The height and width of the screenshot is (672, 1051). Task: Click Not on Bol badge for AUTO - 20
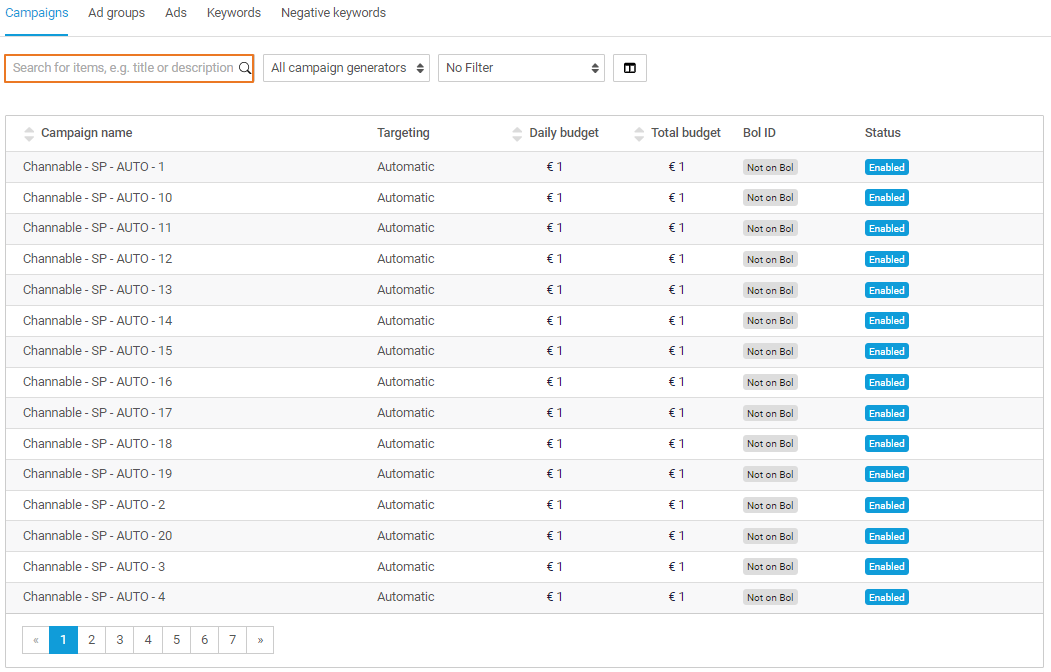[770, 537]
